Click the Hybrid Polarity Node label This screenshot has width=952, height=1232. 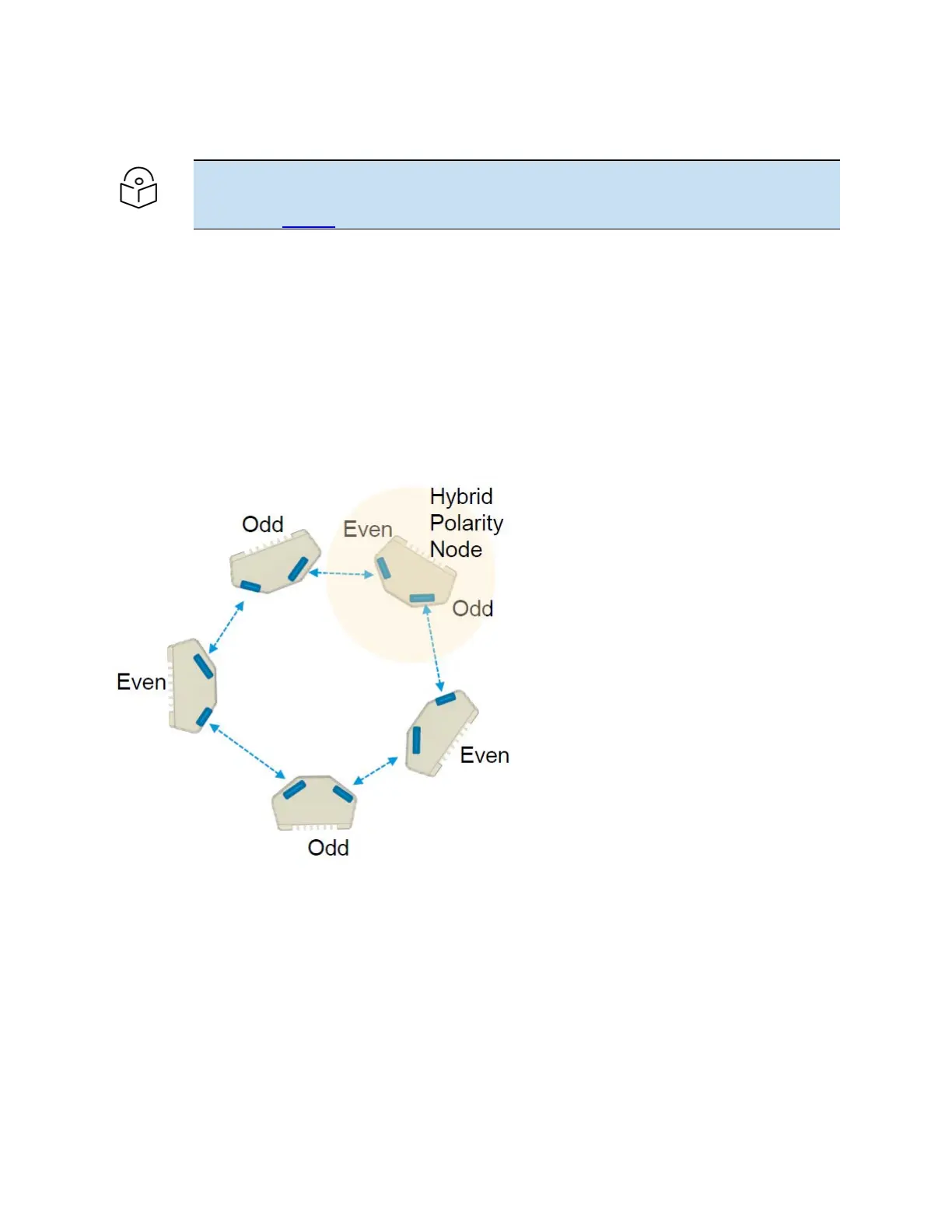coord(467,523)
